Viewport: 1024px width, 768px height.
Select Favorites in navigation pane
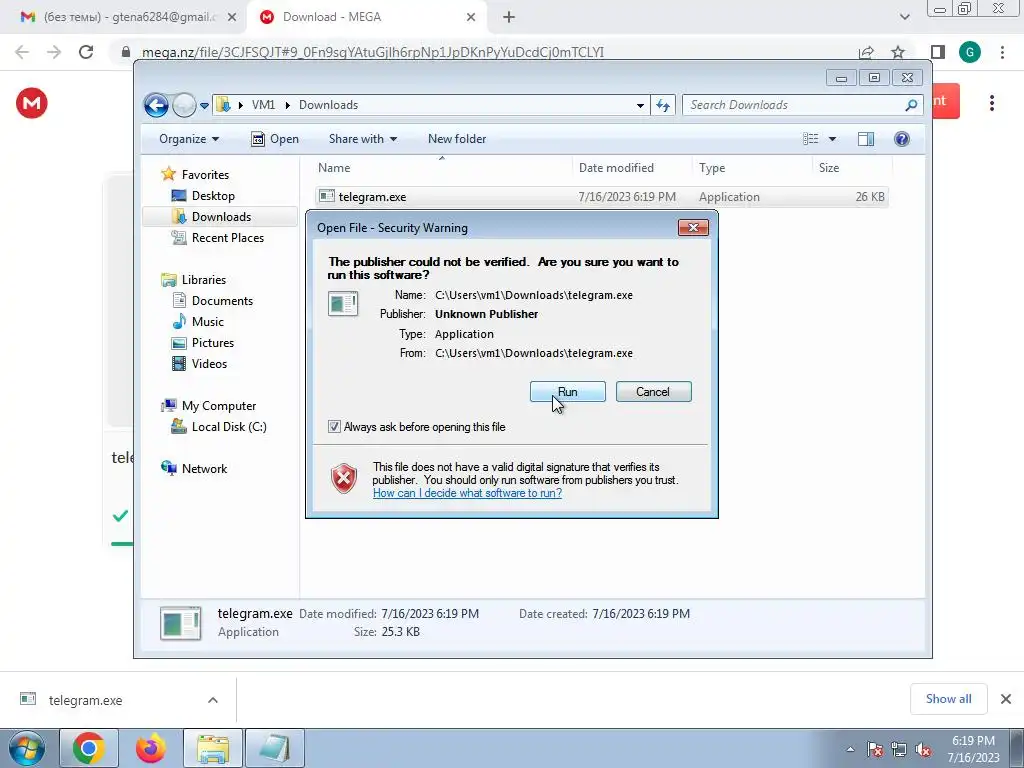point(205,175)
